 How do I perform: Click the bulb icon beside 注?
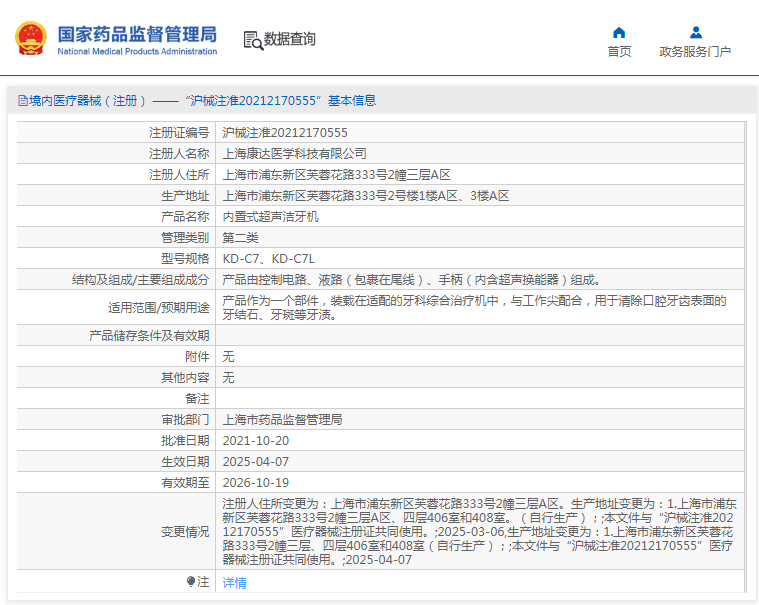click(191, 581)
